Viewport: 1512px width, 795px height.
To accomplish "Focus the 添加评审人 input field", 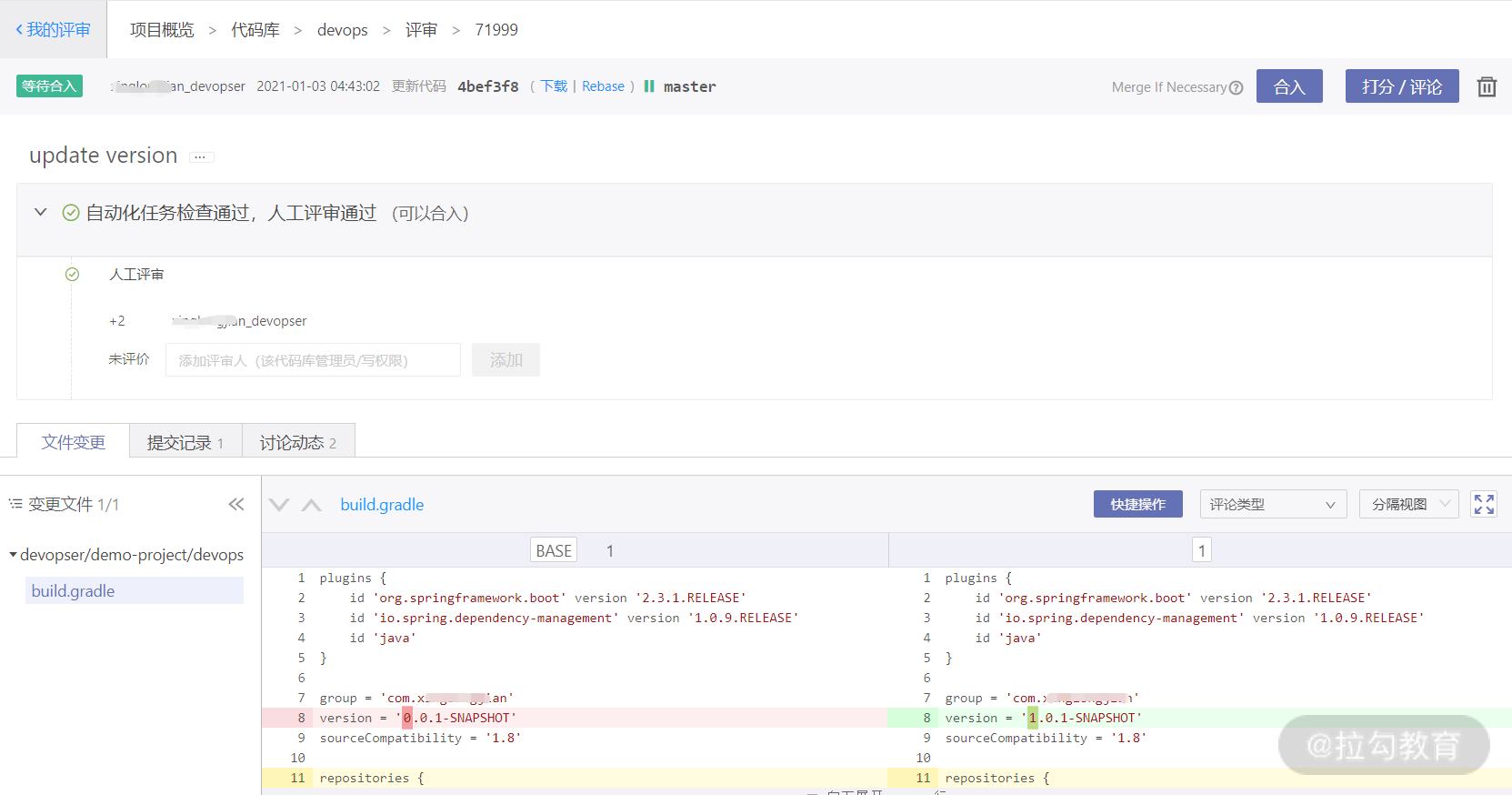I will tap(313, 360).
